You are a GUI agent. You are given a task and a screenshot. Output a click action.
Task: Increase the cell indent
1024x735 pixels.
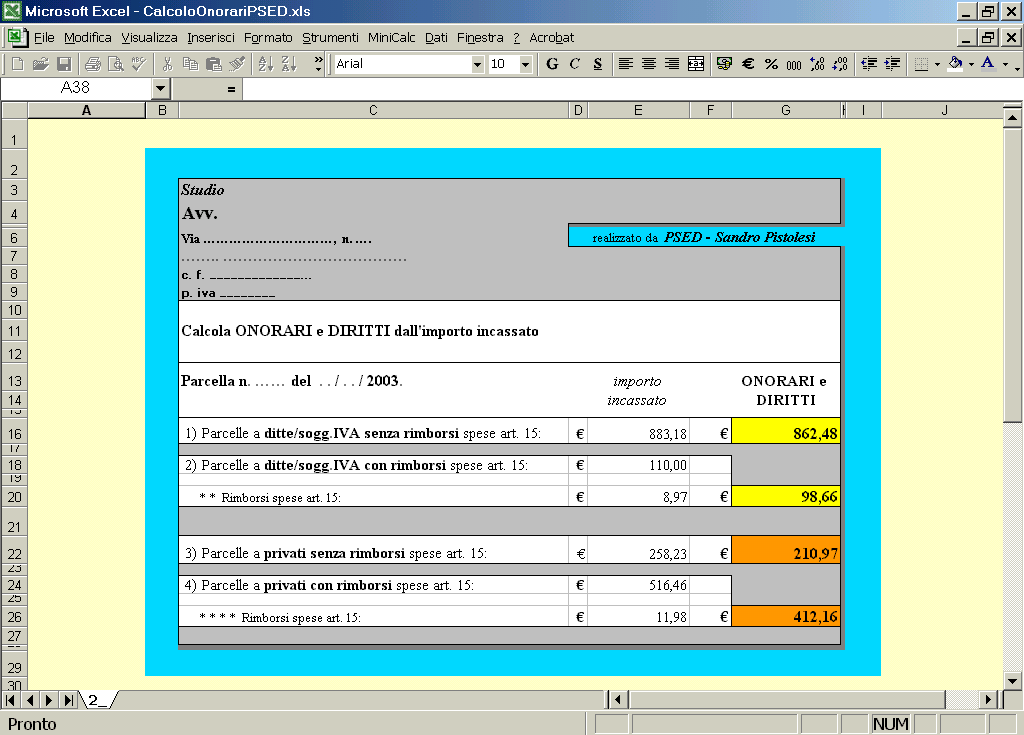coord(892,64)
